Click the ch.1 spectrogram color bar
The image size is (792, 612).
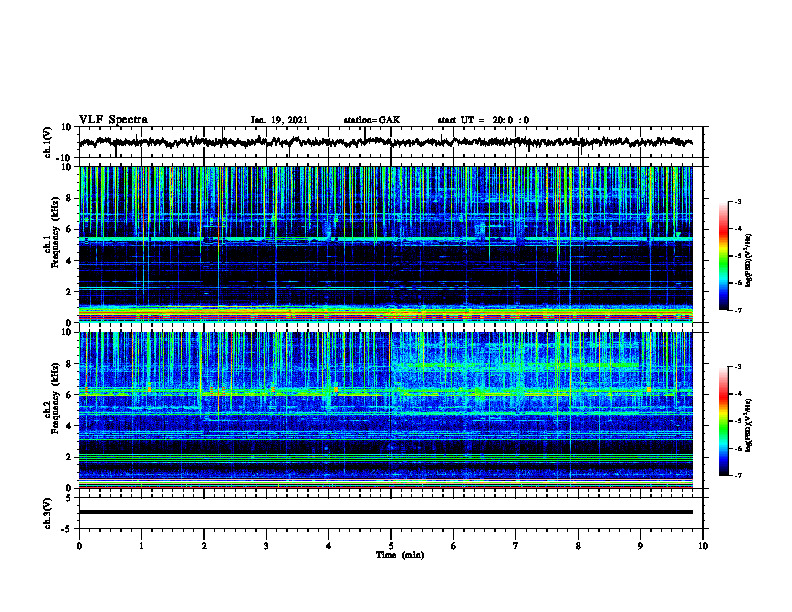tap(723, 256)
